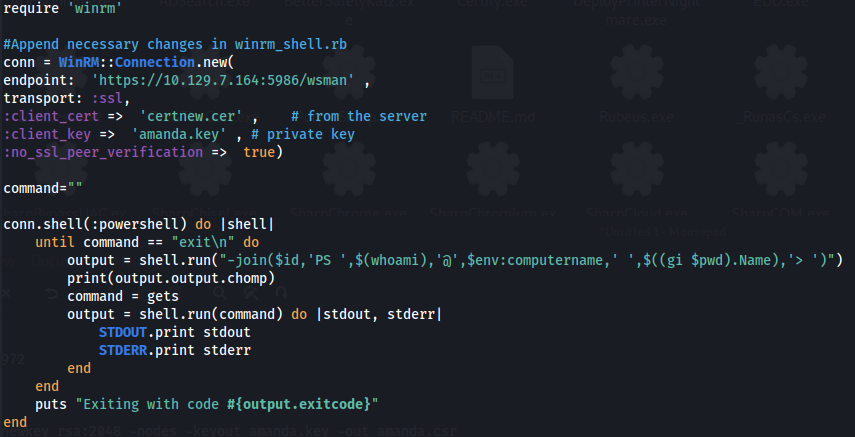The image size is (855, 437).
Task: Click the SharpCOM file label
Action: pos(784,213)
